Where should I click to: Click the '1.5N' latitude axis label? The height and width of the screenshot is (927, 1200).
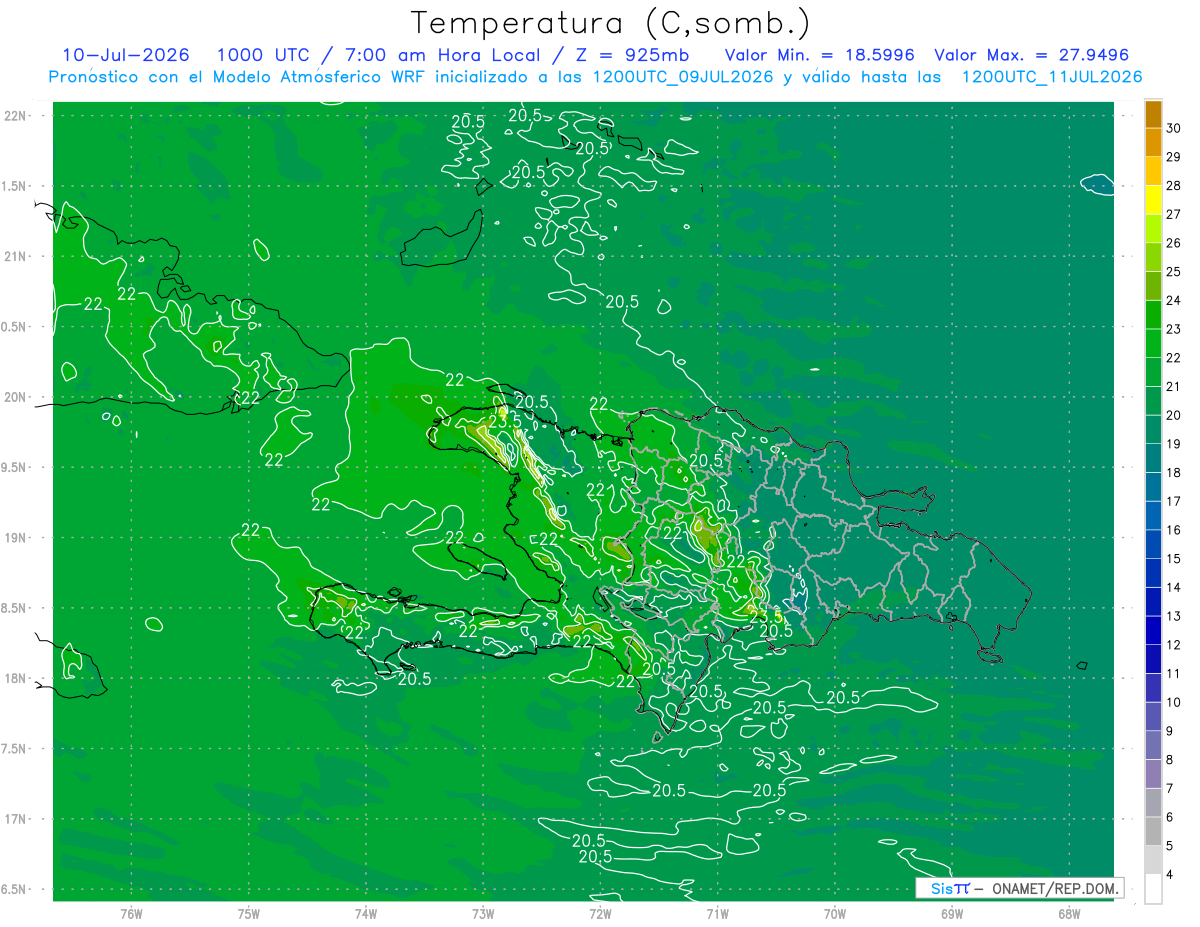pos(16,186)
